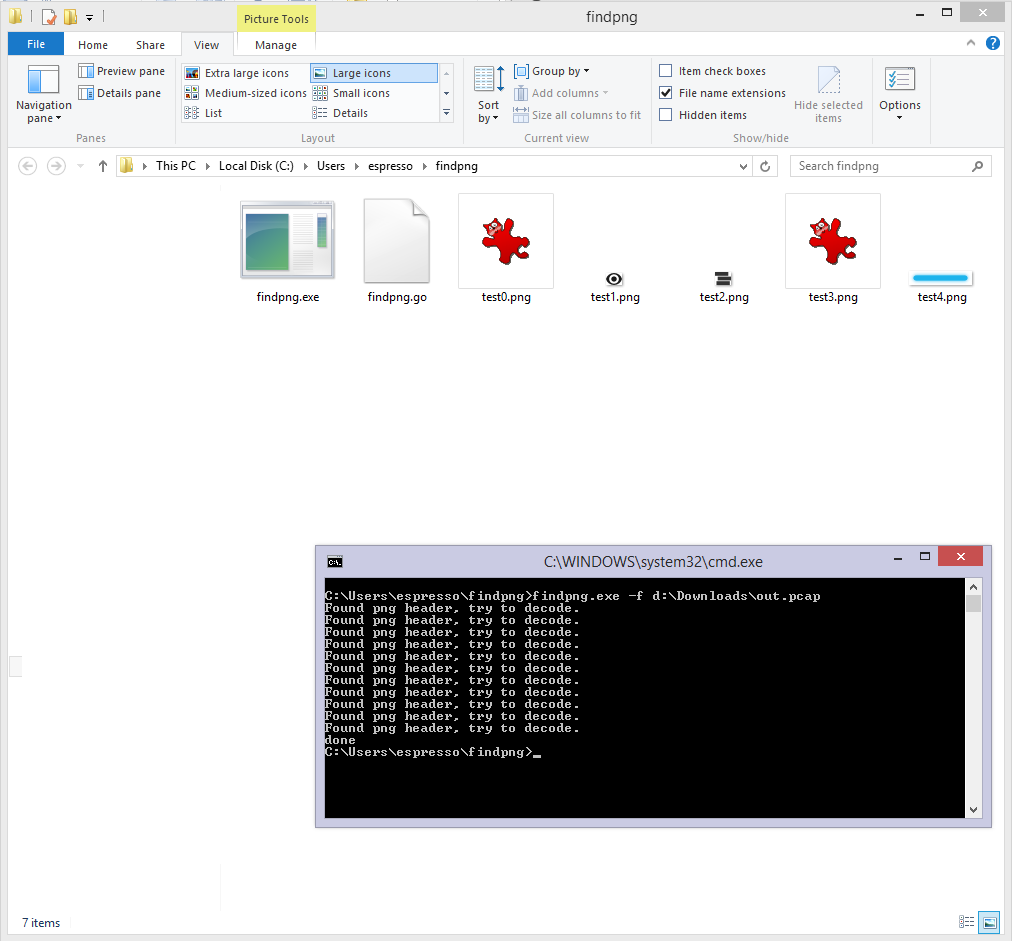Image resolution: width=1014 pixels, height=941 pixels.
Task: Click the Refresh button next to address bar
Action: (766, 166)
